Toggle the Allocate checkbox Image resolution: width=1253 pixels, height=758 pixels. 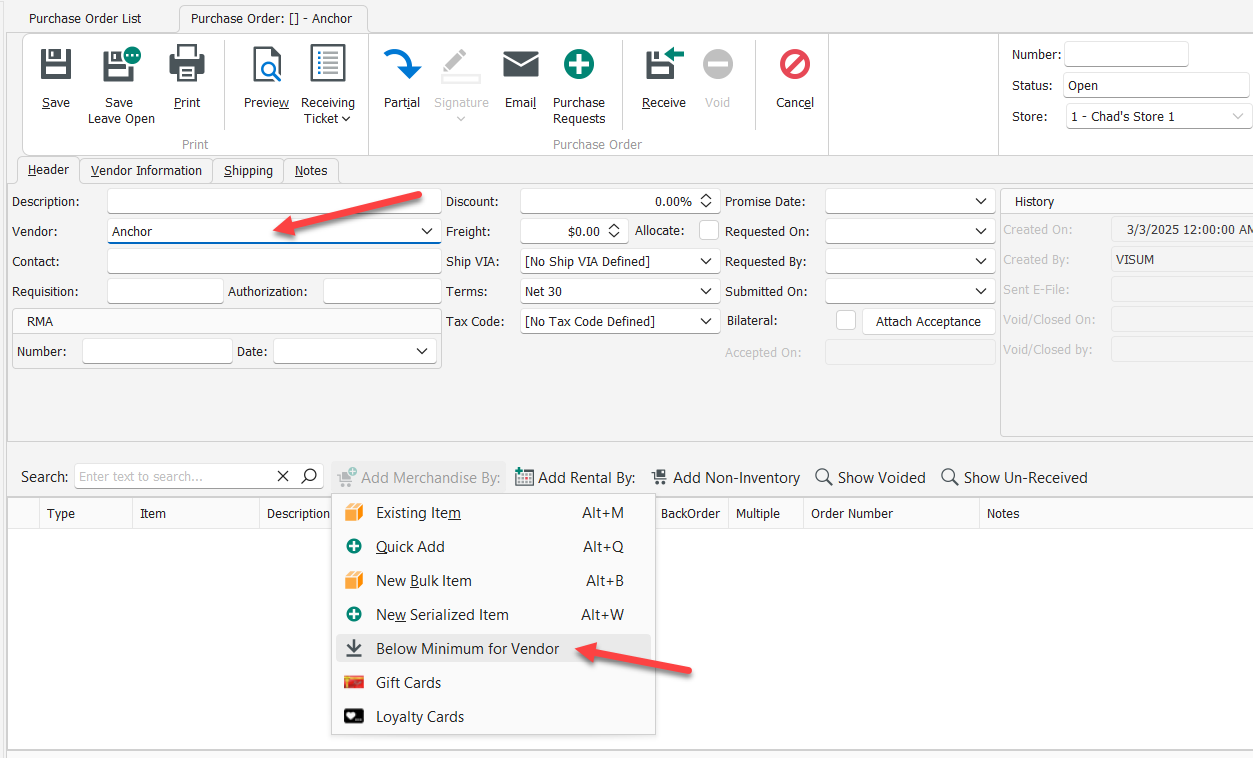click(x=709, y=231)
